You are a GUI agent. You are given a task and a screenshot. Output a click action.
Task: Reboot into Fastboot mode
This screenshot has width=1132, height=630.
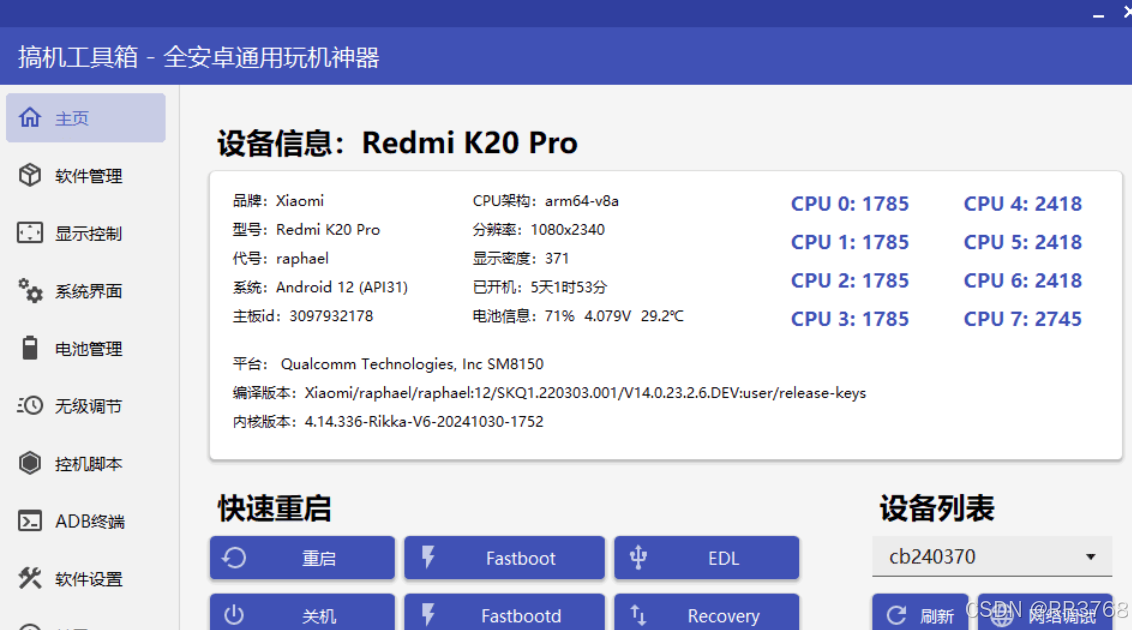click(x=504, y=558)
